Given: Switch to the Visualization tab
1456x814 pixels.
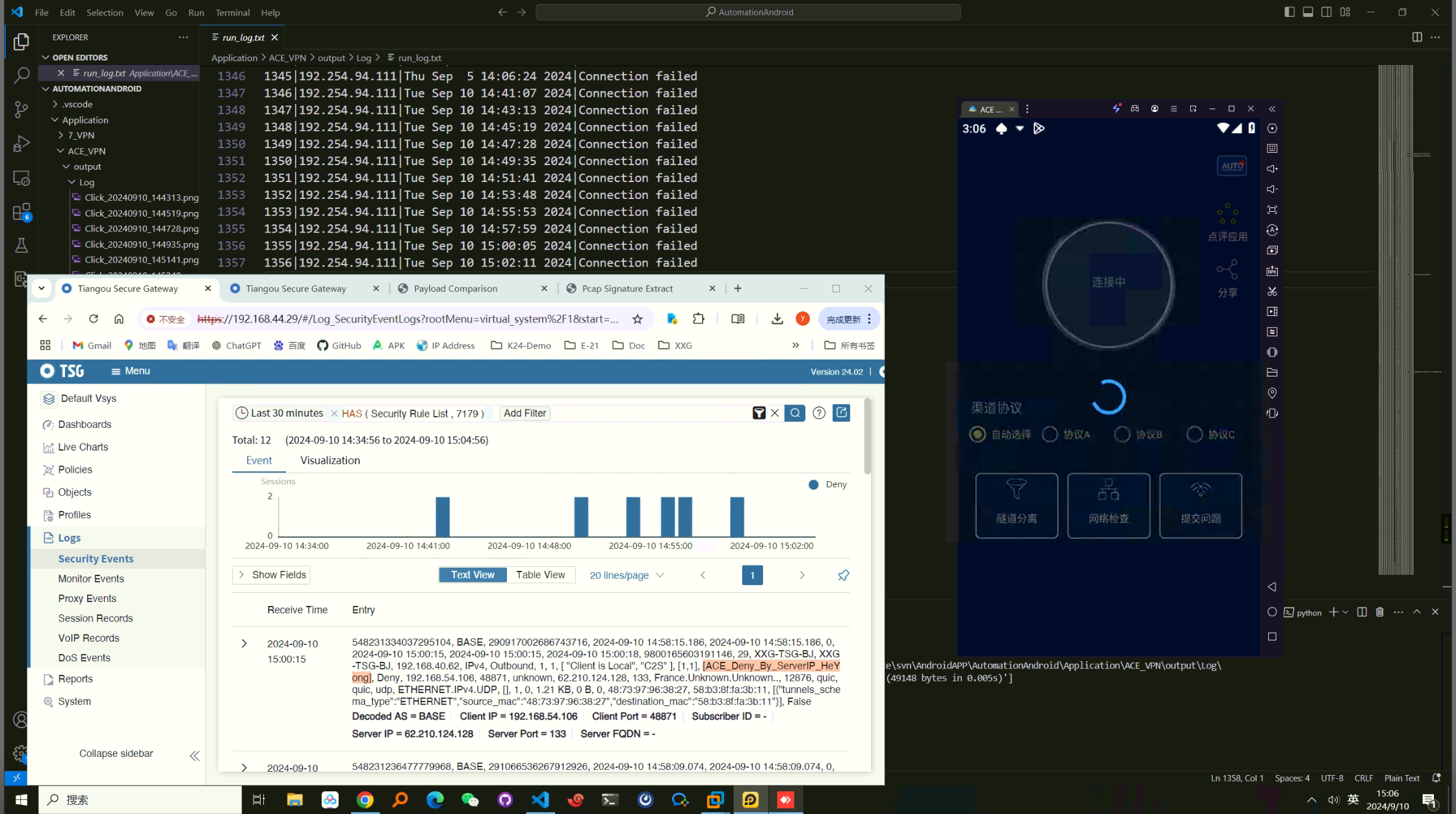Looking at the screenshot, I should (x=330, y=460).
